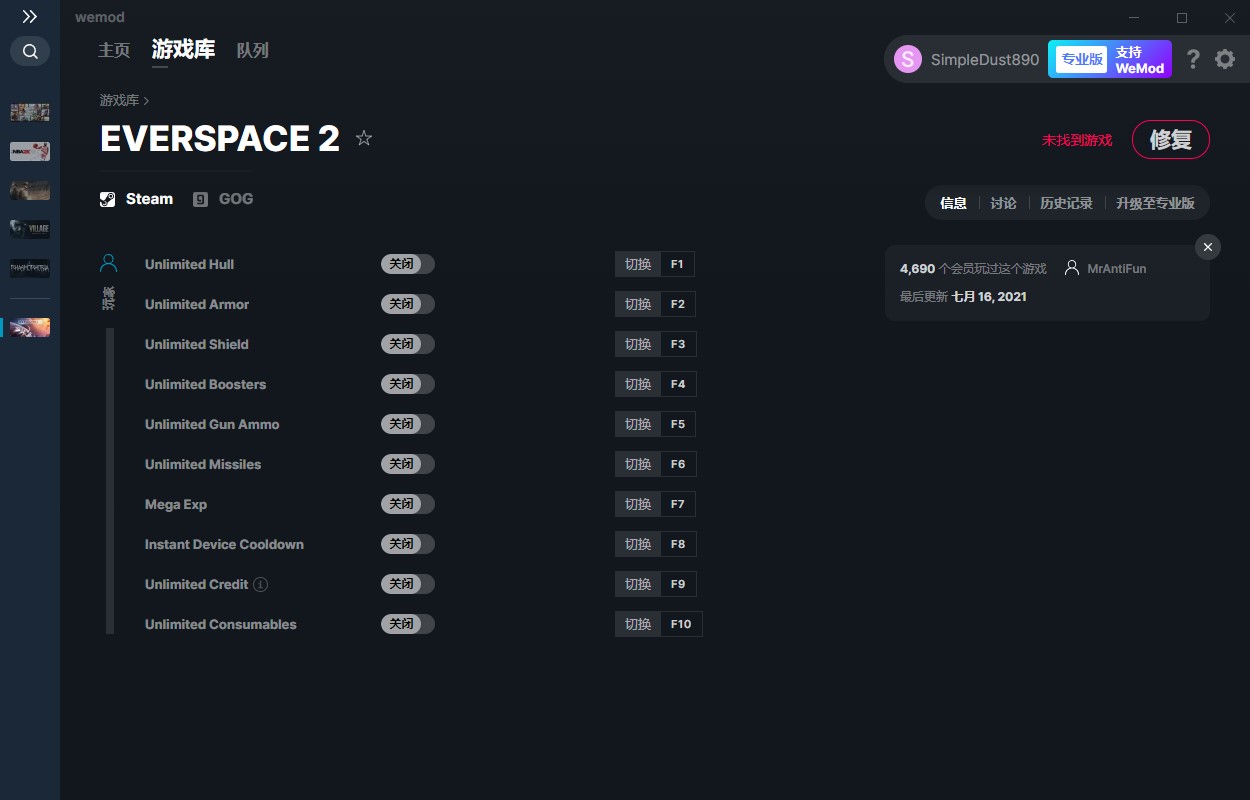The image size is (1250, 800).
Task: Close the info card with X
Action: (1208, 247)
